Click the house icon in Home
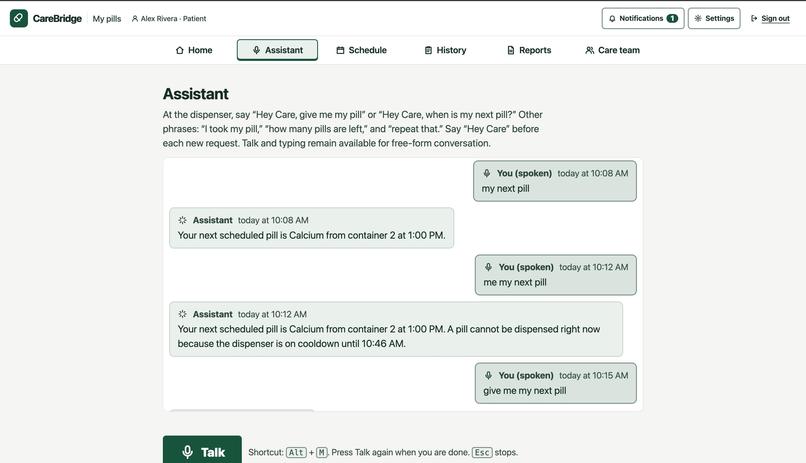The height and width of the screenshot is (463, 806). coord(179,50)
